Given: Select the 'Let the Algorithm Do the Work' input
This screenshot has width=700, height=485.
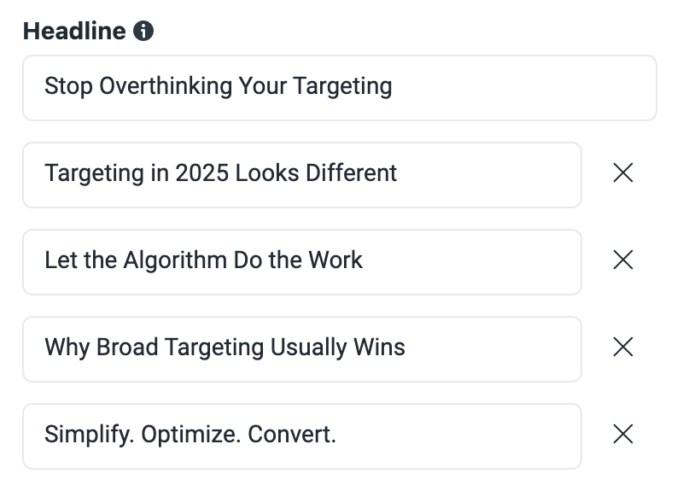Looking at the screenshot, I should [302, 262].
